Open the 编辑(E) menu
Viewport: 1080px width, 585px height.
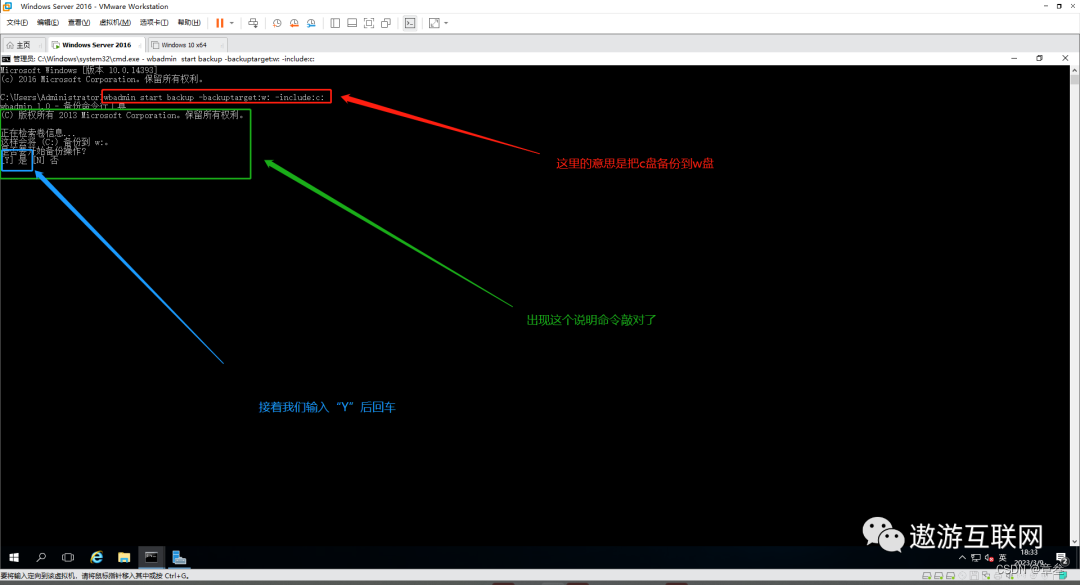coord(48,23)
